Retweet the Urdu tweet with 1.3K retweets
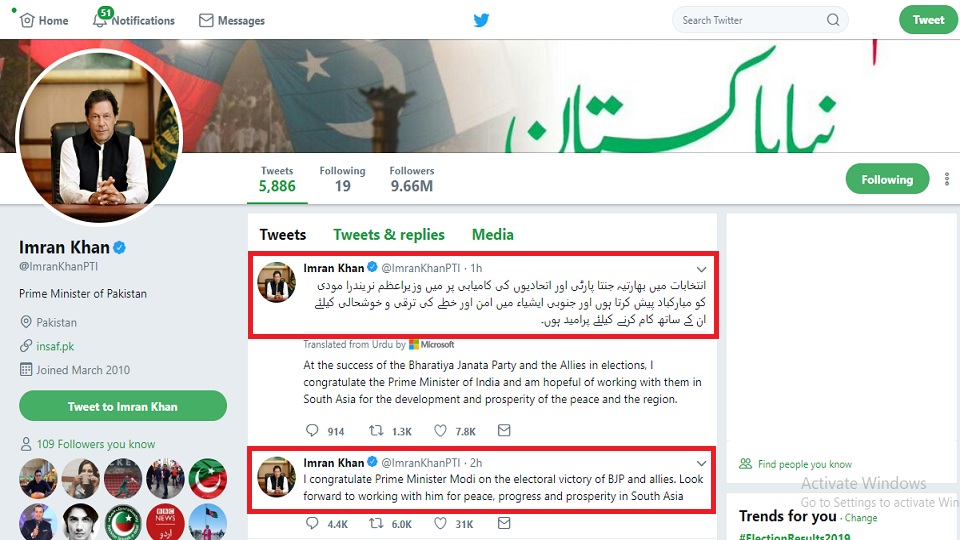This screenshot has width=960, height=540. tap(376, 430)
